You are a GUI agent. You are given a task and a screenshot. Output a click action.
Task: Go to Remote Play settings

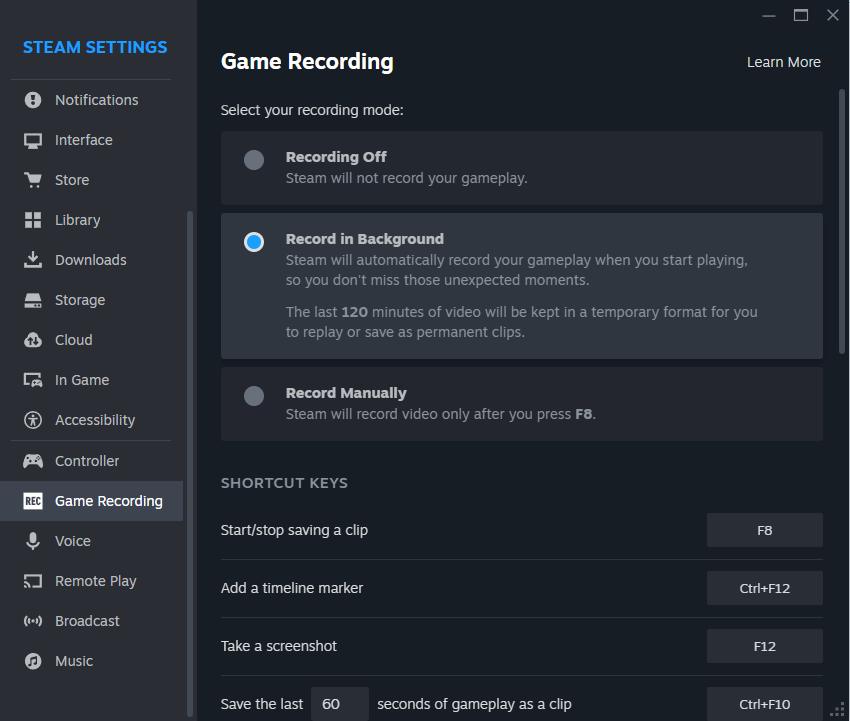(92, 581)
